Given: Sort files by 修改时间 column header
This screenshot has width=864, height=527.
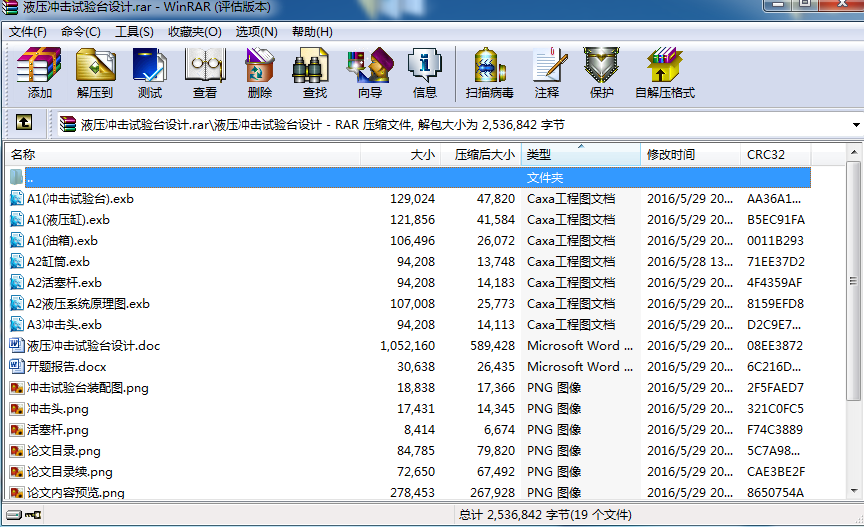Looking at the screenshot, I should point(690,154).
